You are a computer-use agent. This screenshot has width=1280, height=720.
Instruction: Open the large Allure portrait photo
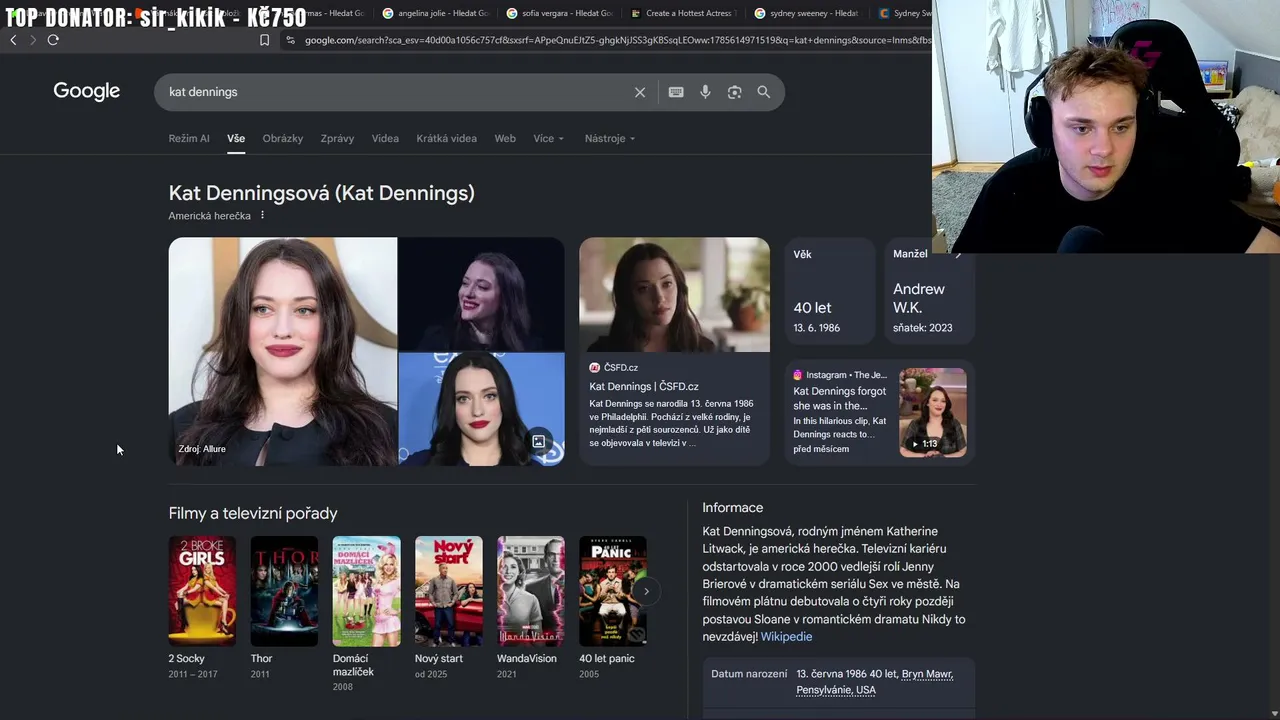[x=283, y=351]
